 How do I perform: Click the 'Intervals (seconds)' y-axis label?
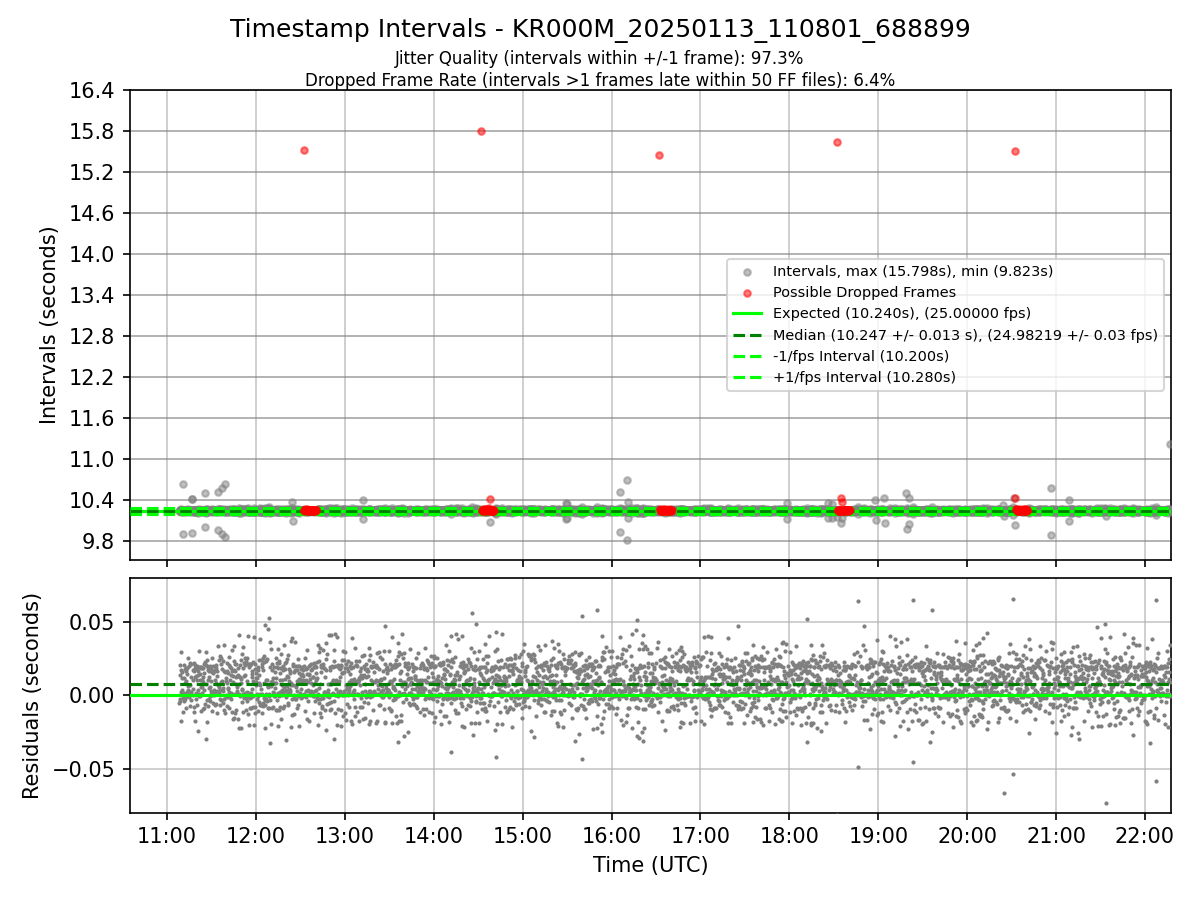[x=49, y=325]
